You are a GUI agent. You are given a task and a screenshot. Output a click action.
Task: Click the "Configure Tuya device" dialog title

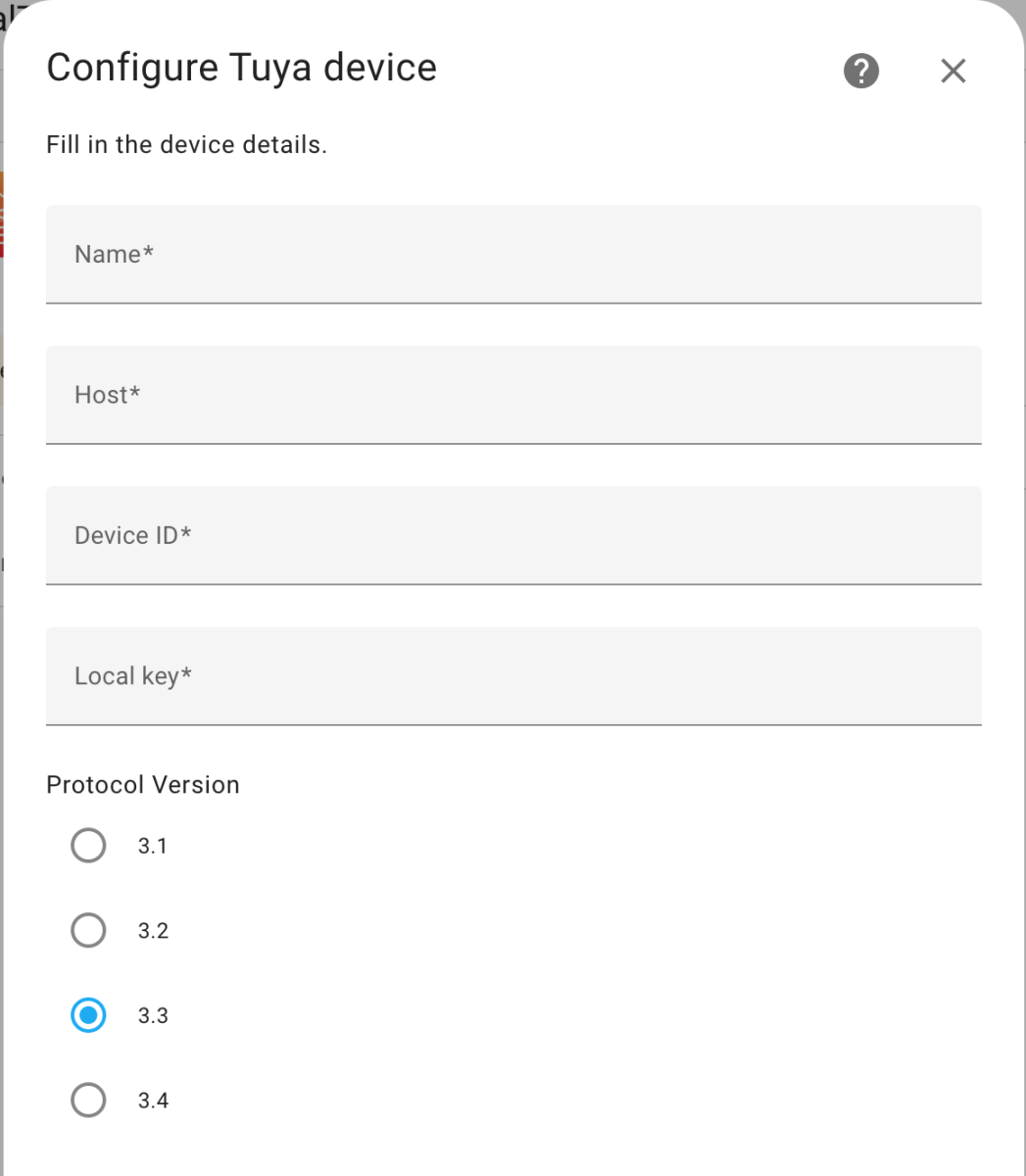click(241, 69)
